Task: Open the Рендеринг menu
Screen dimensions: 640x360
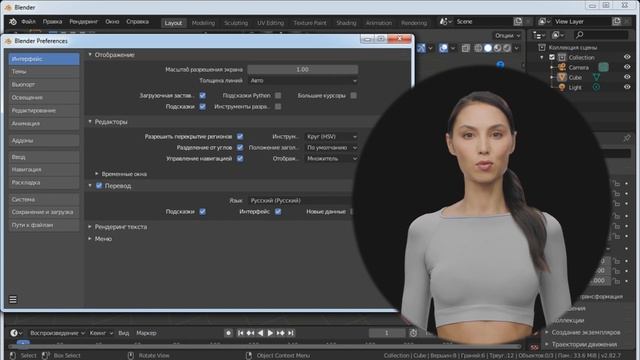Action: point(83,22)
